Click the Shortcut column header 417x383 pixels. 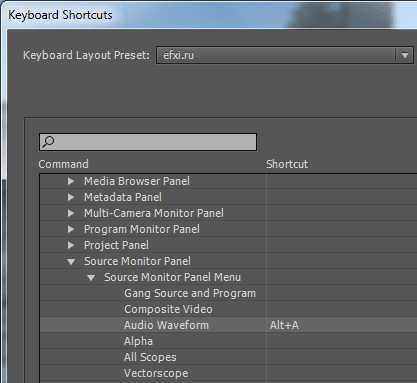pyautogui.click(x=287, y=164)
